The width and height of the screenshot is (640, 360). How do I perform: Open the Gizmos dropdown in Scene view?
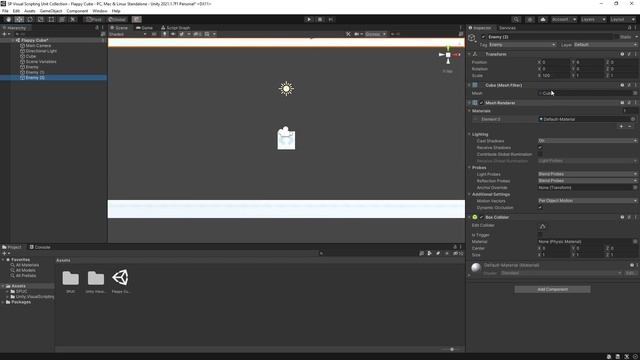[x=375, y=34]
